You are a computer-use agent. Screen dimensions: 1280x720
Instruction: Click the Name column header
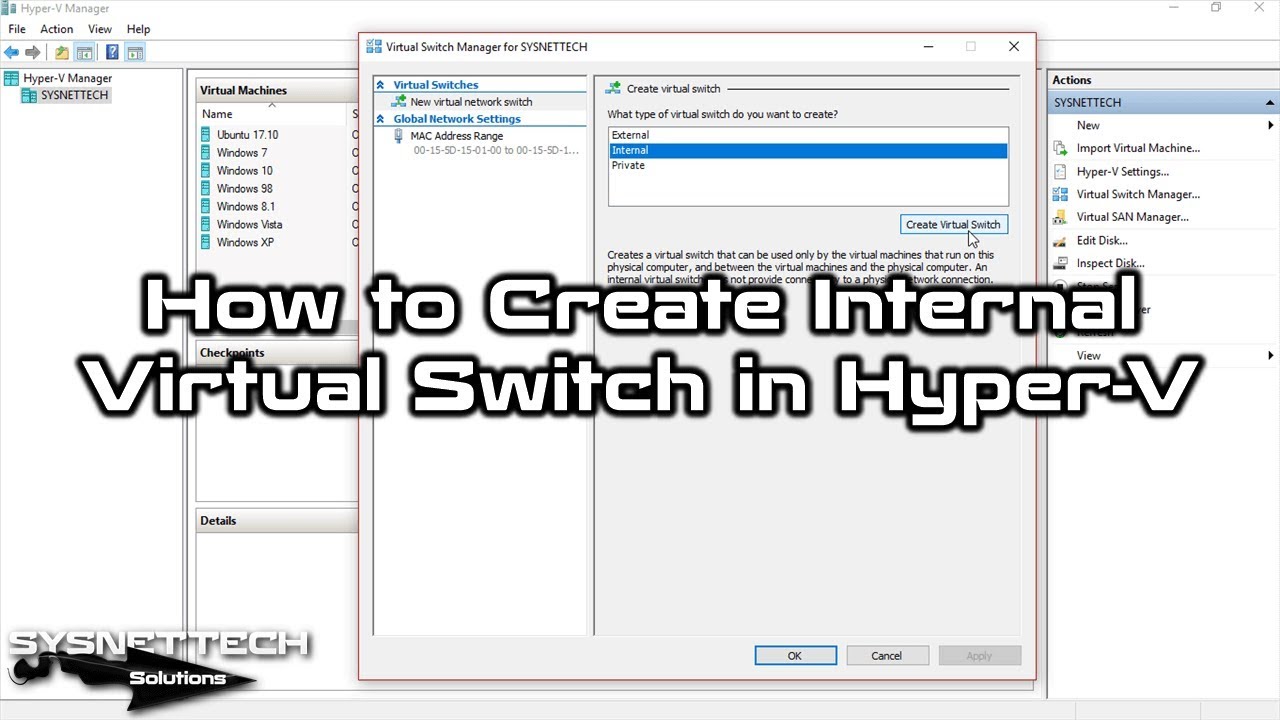point(272,114)
